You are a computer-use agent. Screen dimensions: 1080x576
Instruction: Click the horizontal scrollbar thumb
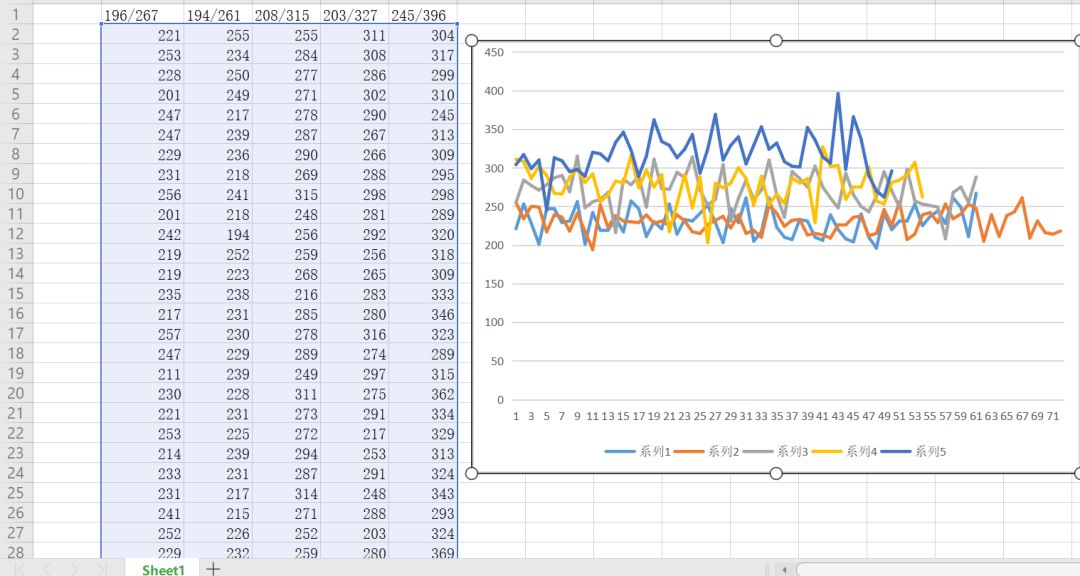[938, 570]
